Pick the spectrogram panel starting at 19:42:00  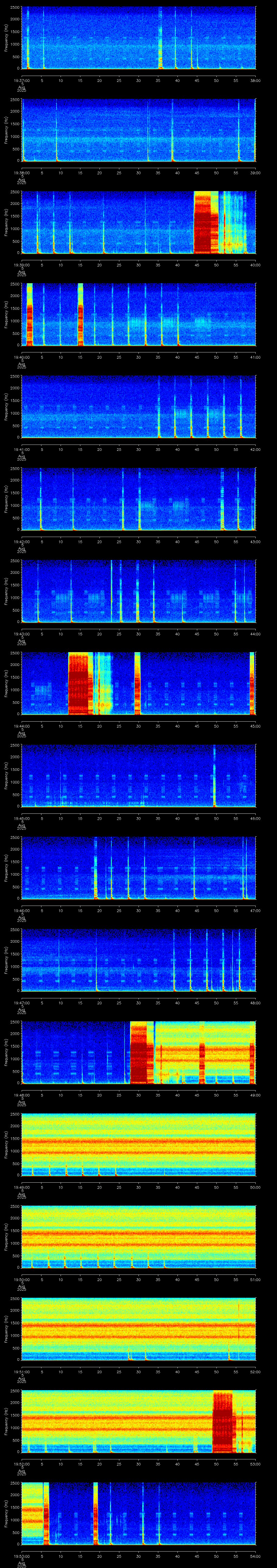[x=138, y=499]
